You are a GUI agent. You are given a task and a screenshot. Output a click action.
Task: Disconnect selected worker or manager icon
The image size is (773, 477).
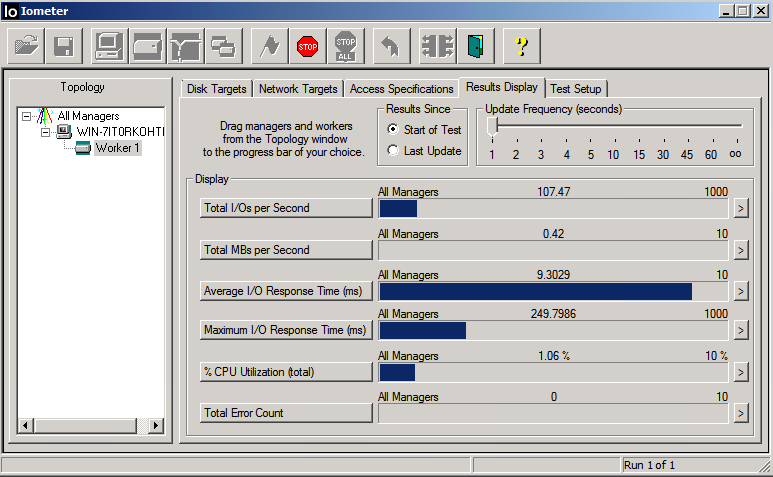(x=437, y=46)
